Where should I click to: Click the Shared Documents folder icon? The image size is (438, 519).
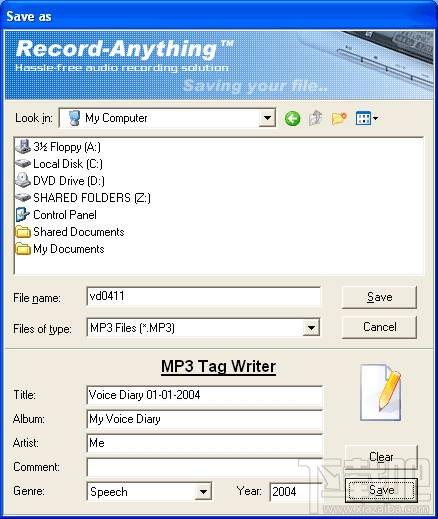click(23, 232)
